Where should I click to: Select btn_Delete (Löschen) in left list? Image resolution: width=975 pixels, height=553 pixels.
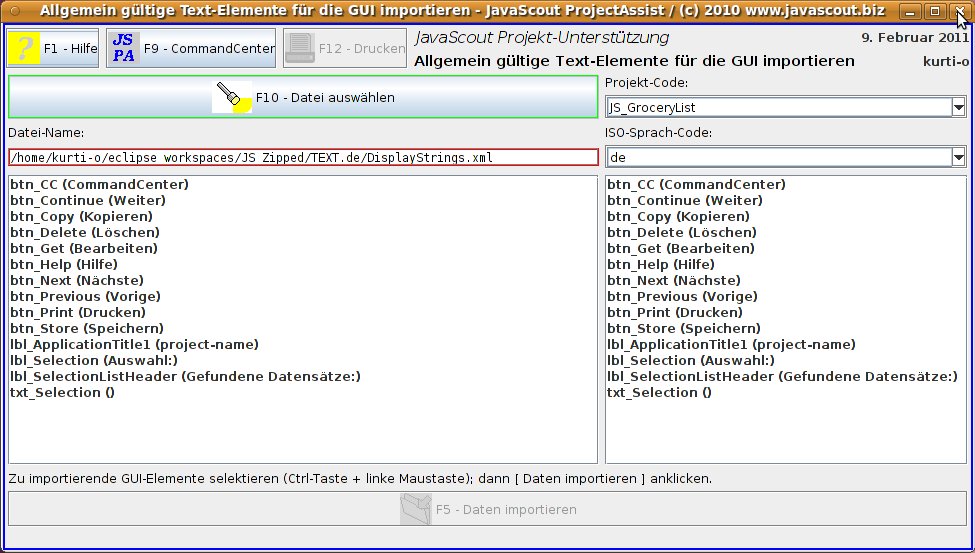(85, 232)
